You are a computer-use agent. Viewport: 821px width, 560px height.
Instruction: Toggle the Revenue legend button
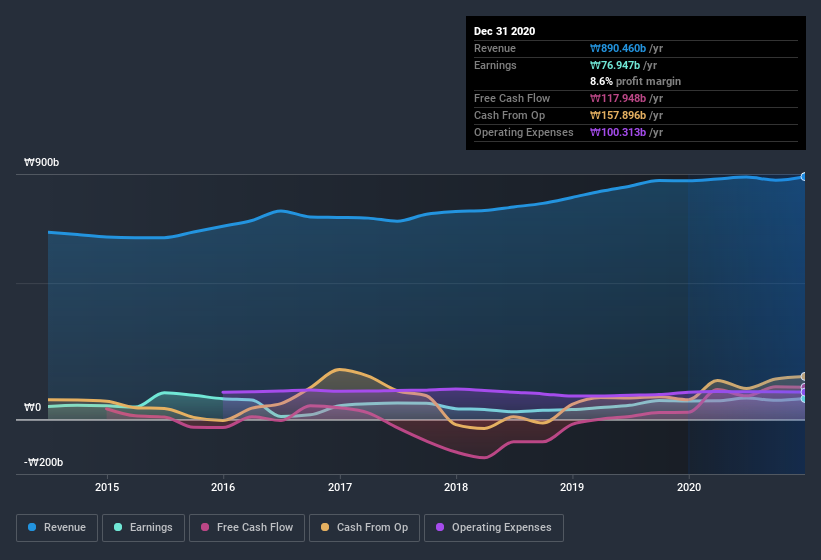(57, 528)
